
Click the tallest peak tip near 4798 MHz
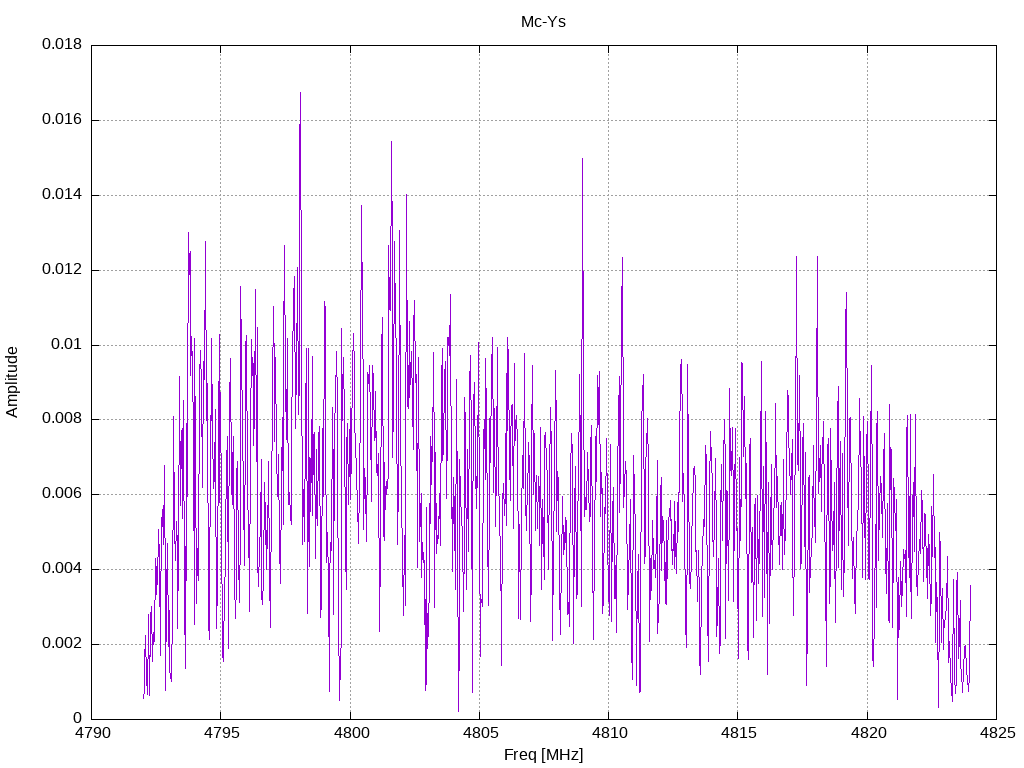300,93
